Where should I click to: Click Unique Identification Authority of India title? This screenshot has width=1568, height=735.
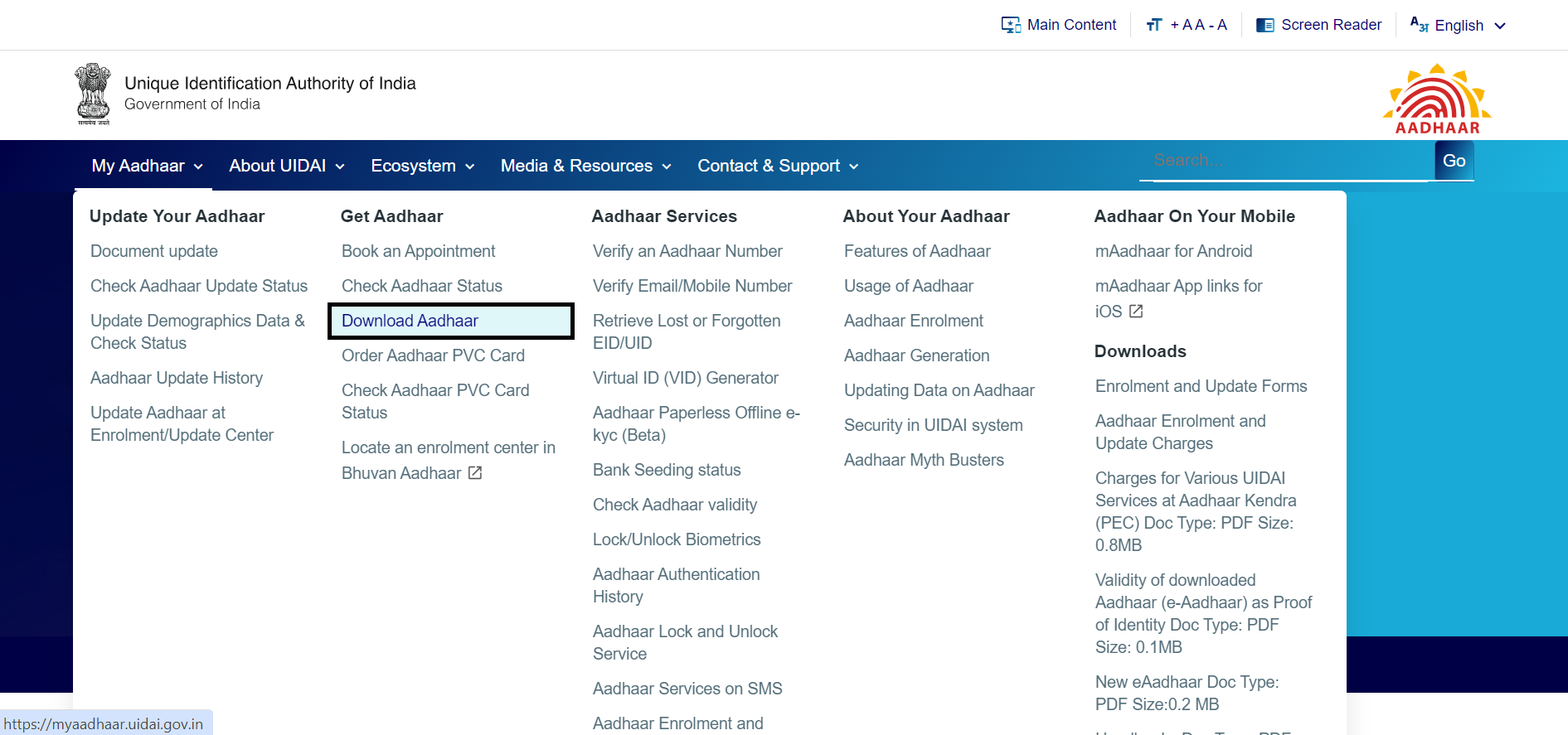(x=270, y=83)
